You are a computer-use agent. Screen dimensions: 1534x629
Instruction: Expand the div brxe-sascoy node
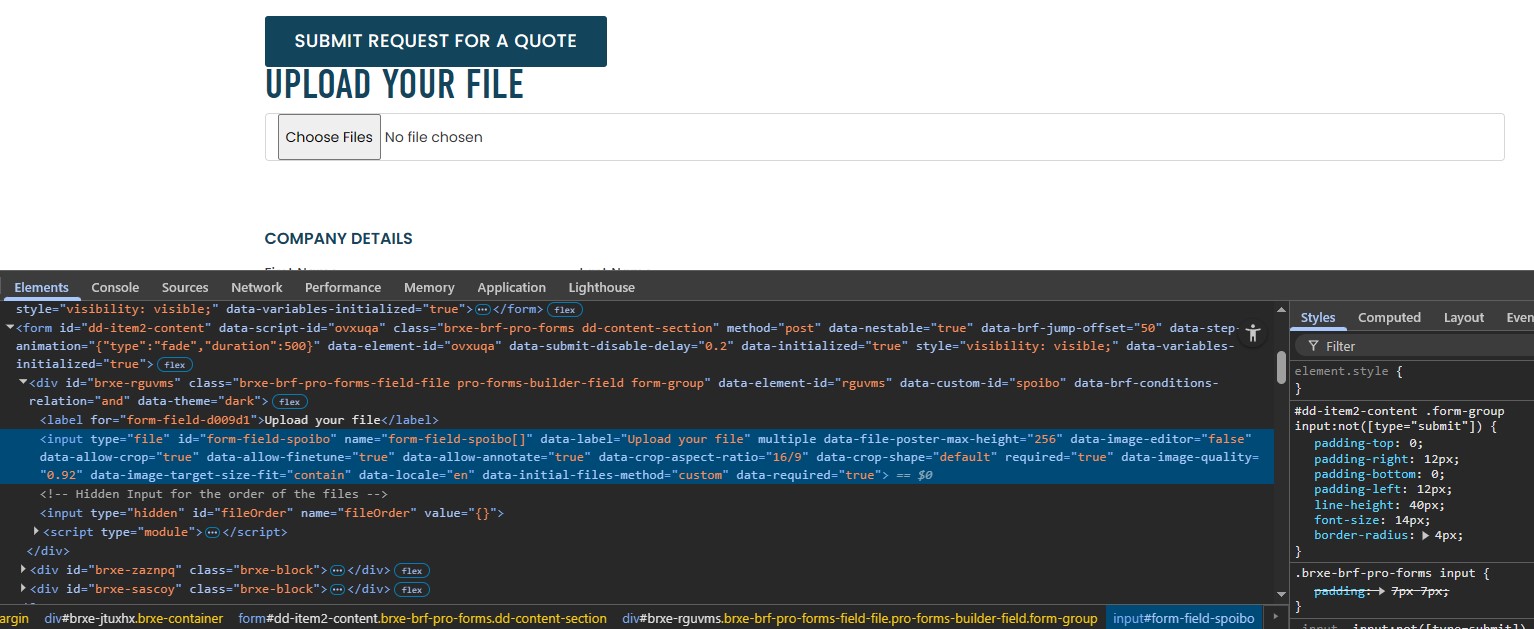[24, 588]
